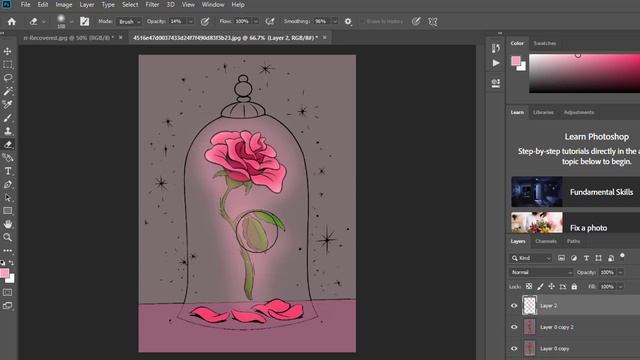Toggle lock image pixels brush icon
Viewport: 640px width, 360px height.
(540, 287)
